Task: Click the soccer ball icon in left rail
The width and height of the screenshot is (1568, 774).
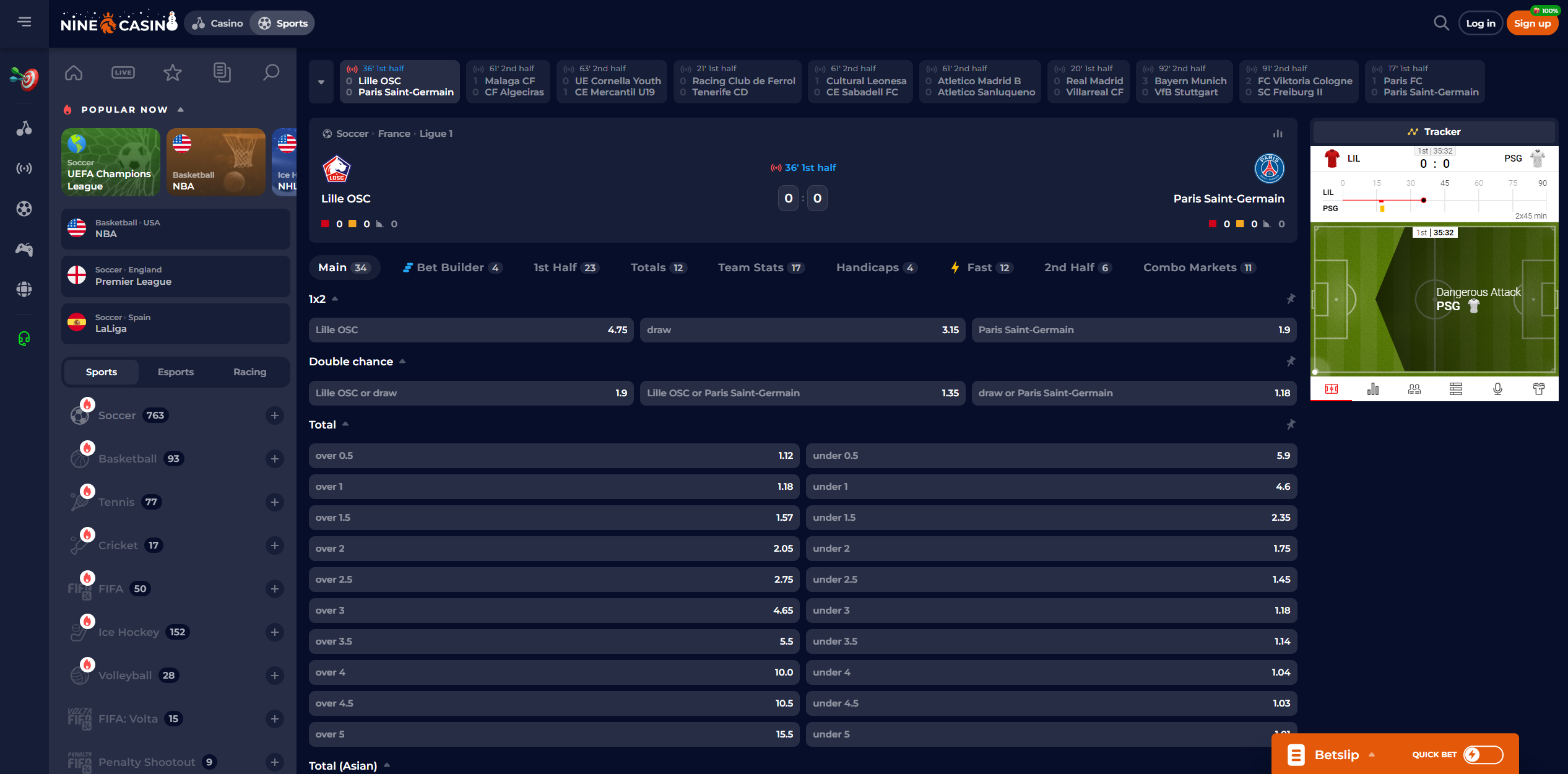Action: click(24, 209)
